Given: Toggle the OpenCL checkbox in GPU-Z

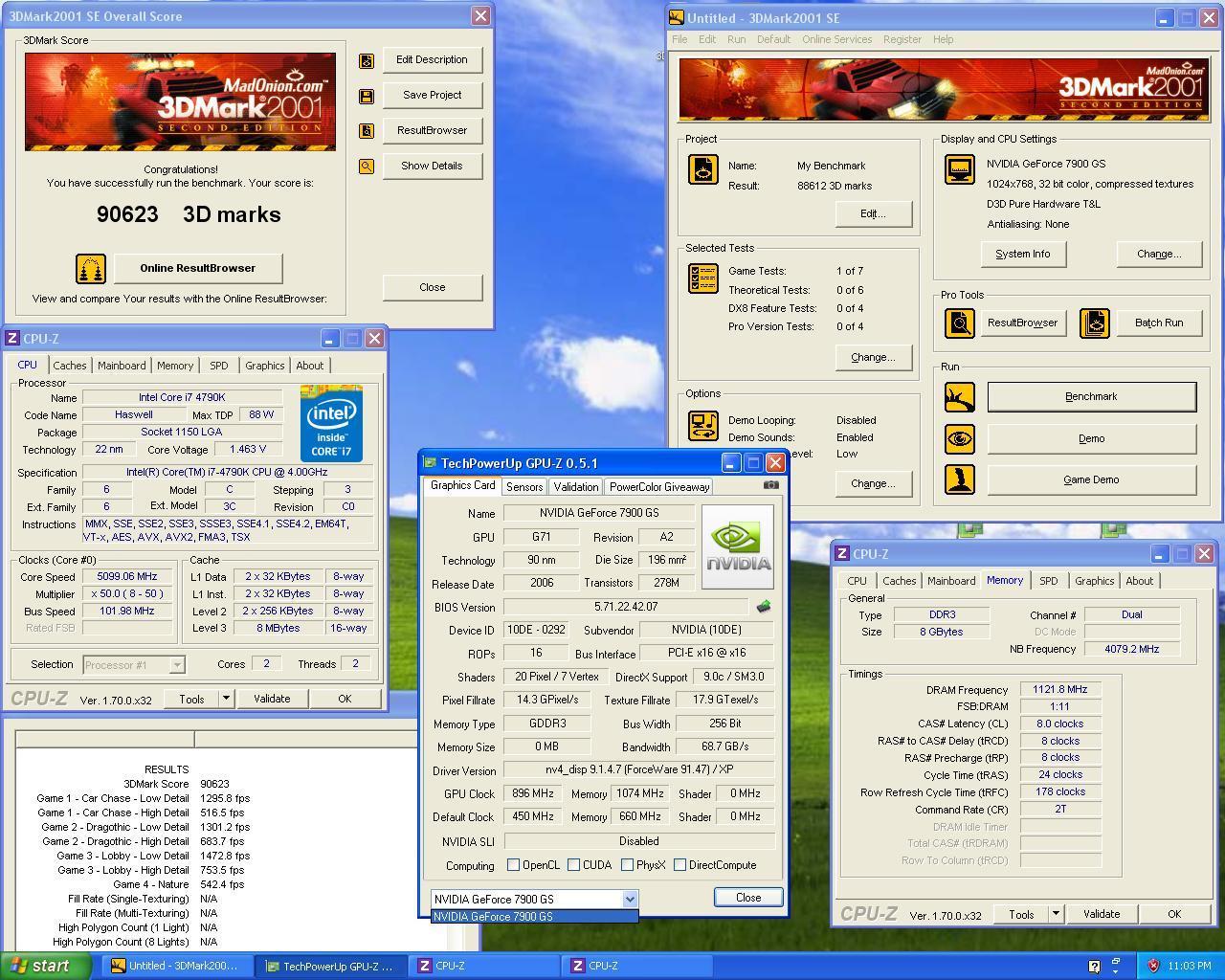Looking at the screenshot, I should click(x=514, y=865).
